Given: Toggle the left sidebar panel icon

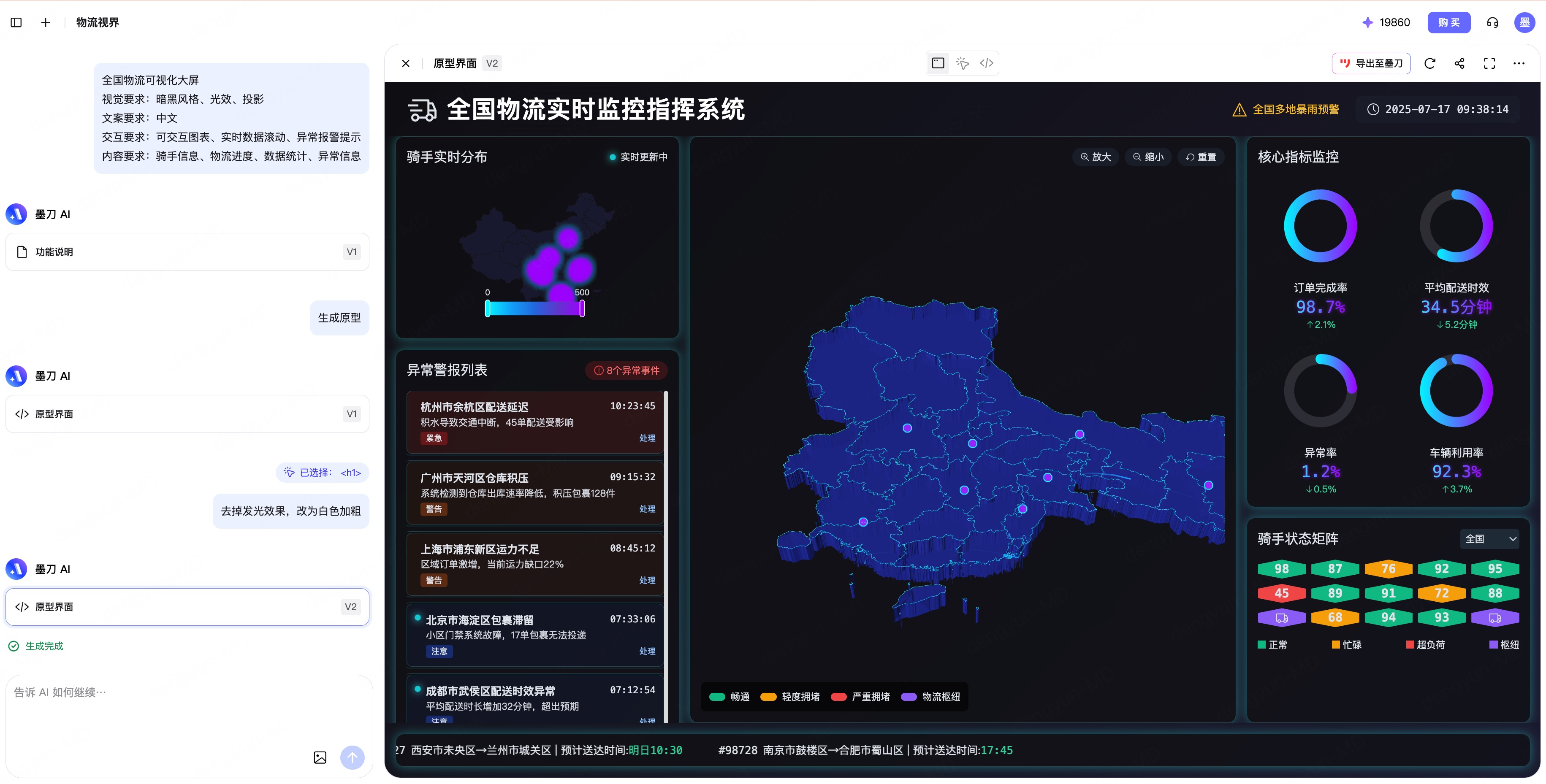Looking at the screenshot, I should pos(16,22).
